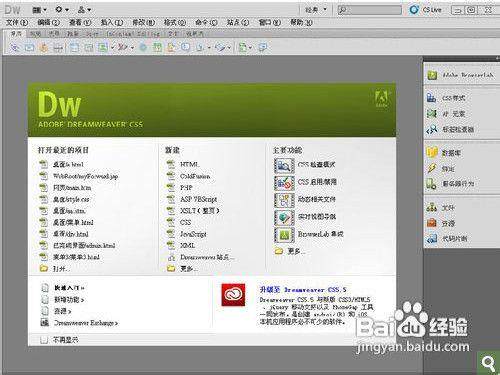Click the Insert Table icon in Insert bar
The image size is (500, 375).
(74, 47)
